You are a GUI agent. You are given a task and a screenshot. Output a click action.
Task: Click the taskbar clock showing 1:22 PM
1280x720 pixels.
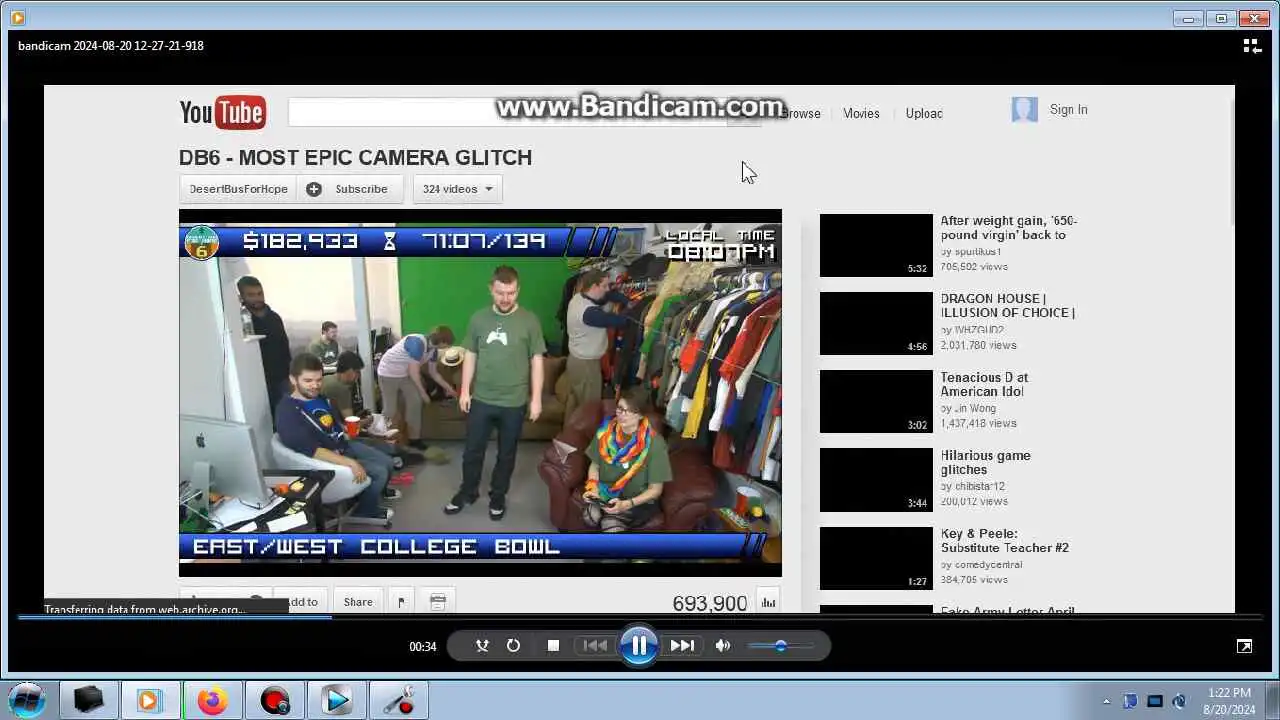coord(1229,701)
